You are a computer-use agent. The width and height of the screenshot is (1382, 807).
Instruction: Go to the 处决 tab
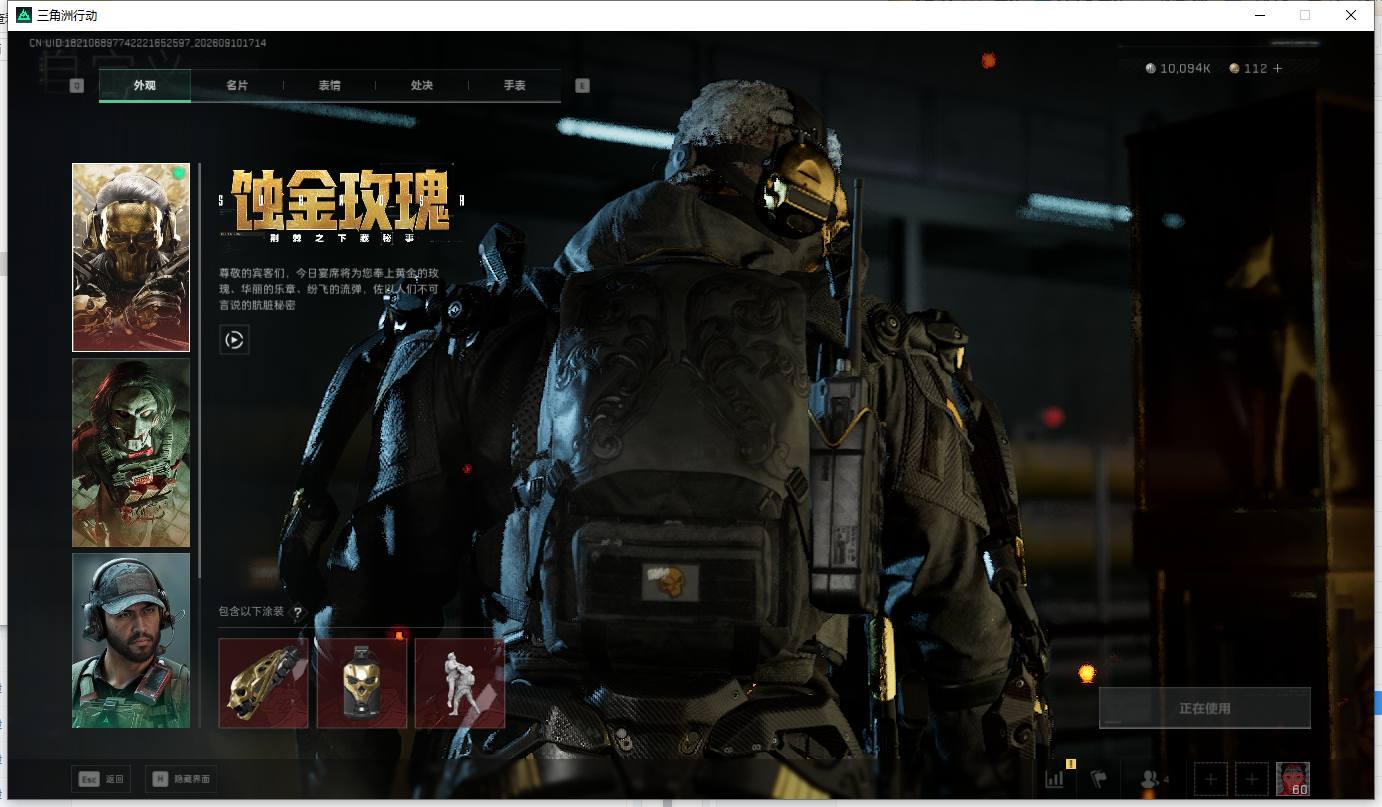pyautogui.click(x=422, y=86)
